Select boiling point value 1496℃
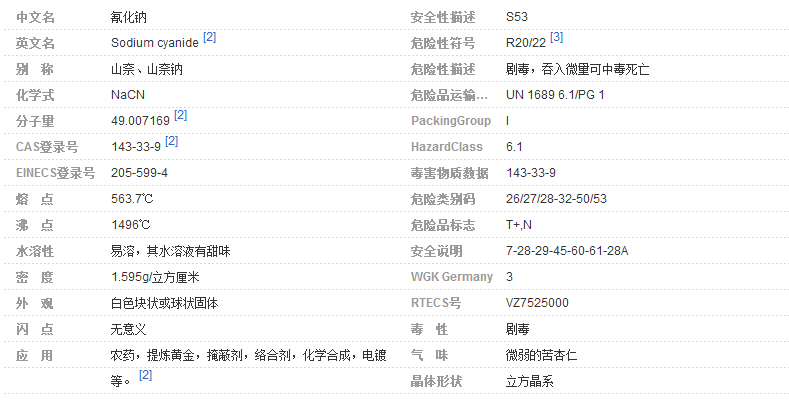 pyautogui.click(x=130, y=225)
